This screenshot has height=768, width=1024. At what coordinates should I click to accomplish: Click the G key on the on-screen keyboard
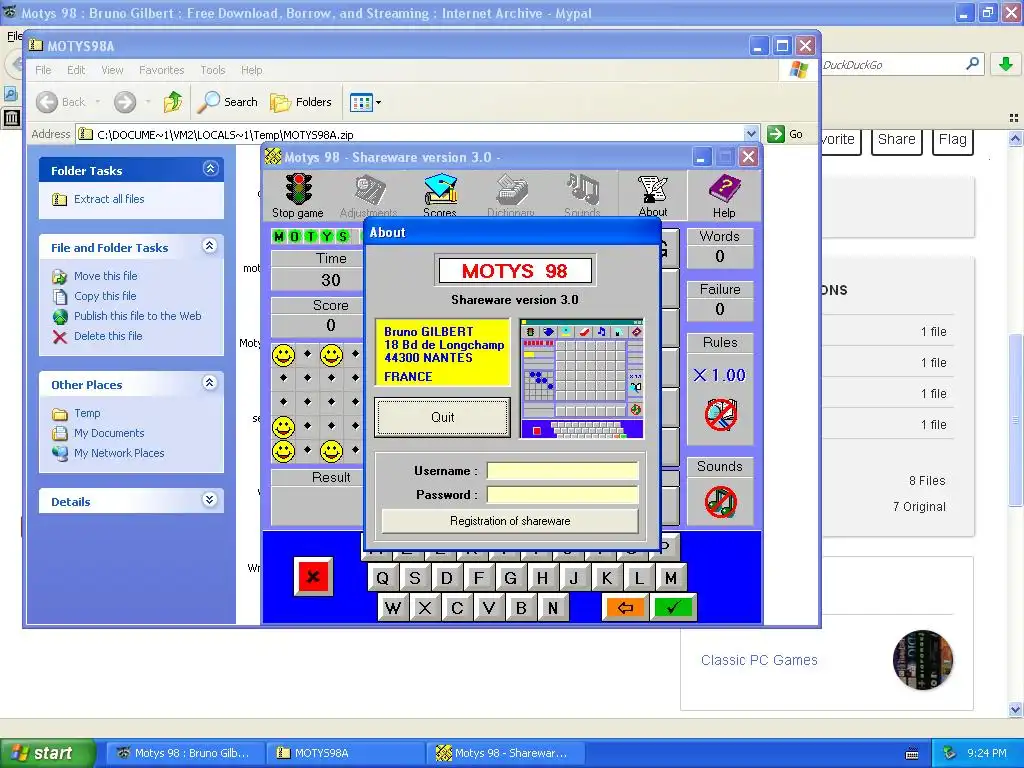click(x=511, y=578)
